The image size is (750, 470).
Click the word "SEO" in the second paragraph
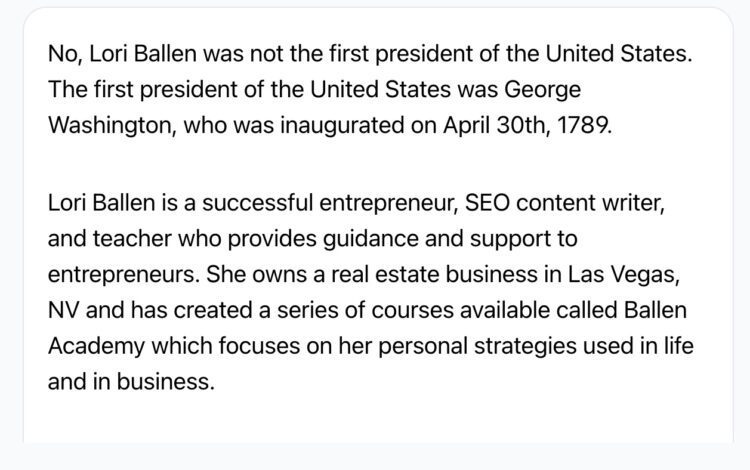[x=487, y=203]
